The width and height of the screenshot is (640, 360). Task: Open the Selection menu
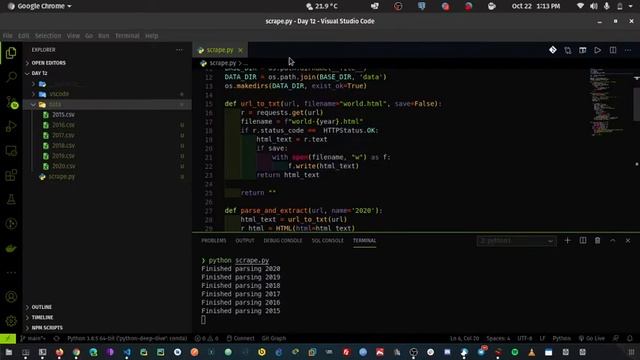[48, 36]
